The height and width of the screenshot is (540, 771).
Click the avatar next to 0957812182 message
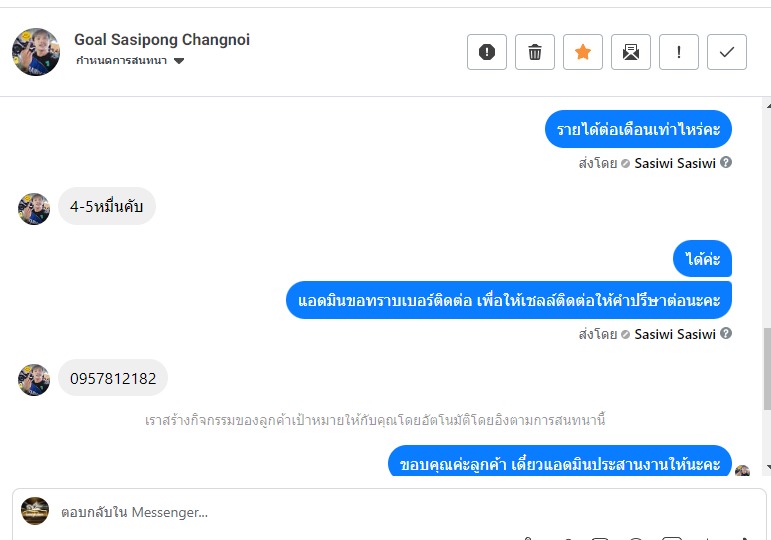[34, 380]
